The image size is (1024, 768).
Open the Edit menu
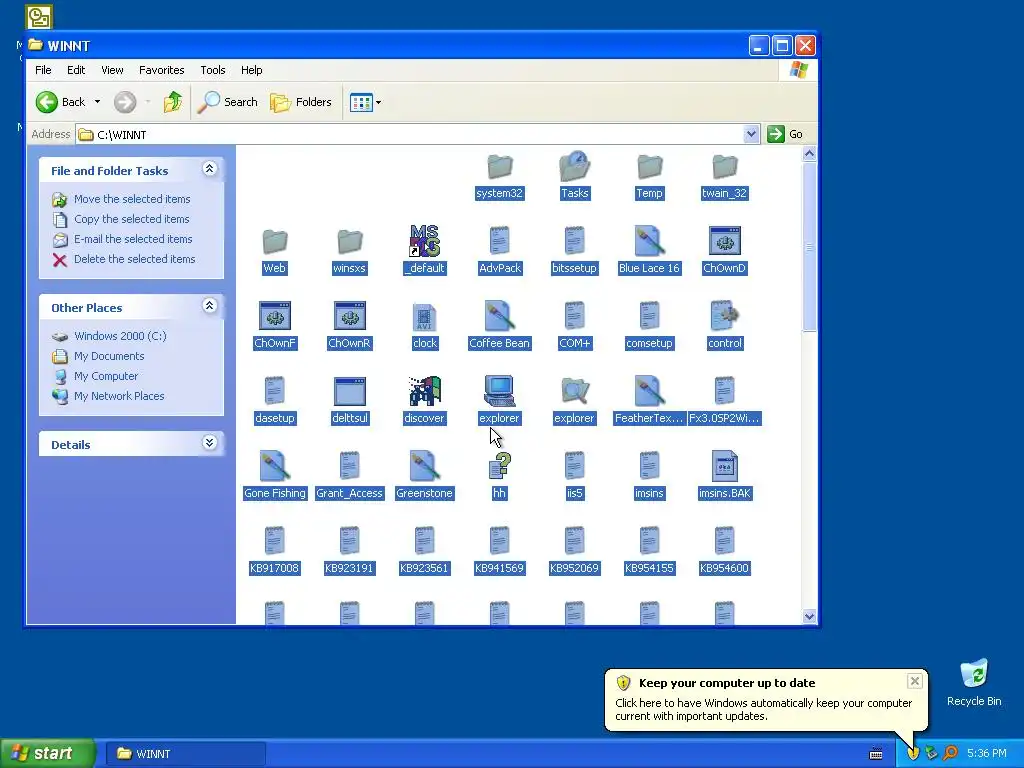click(x=76, y=70)
